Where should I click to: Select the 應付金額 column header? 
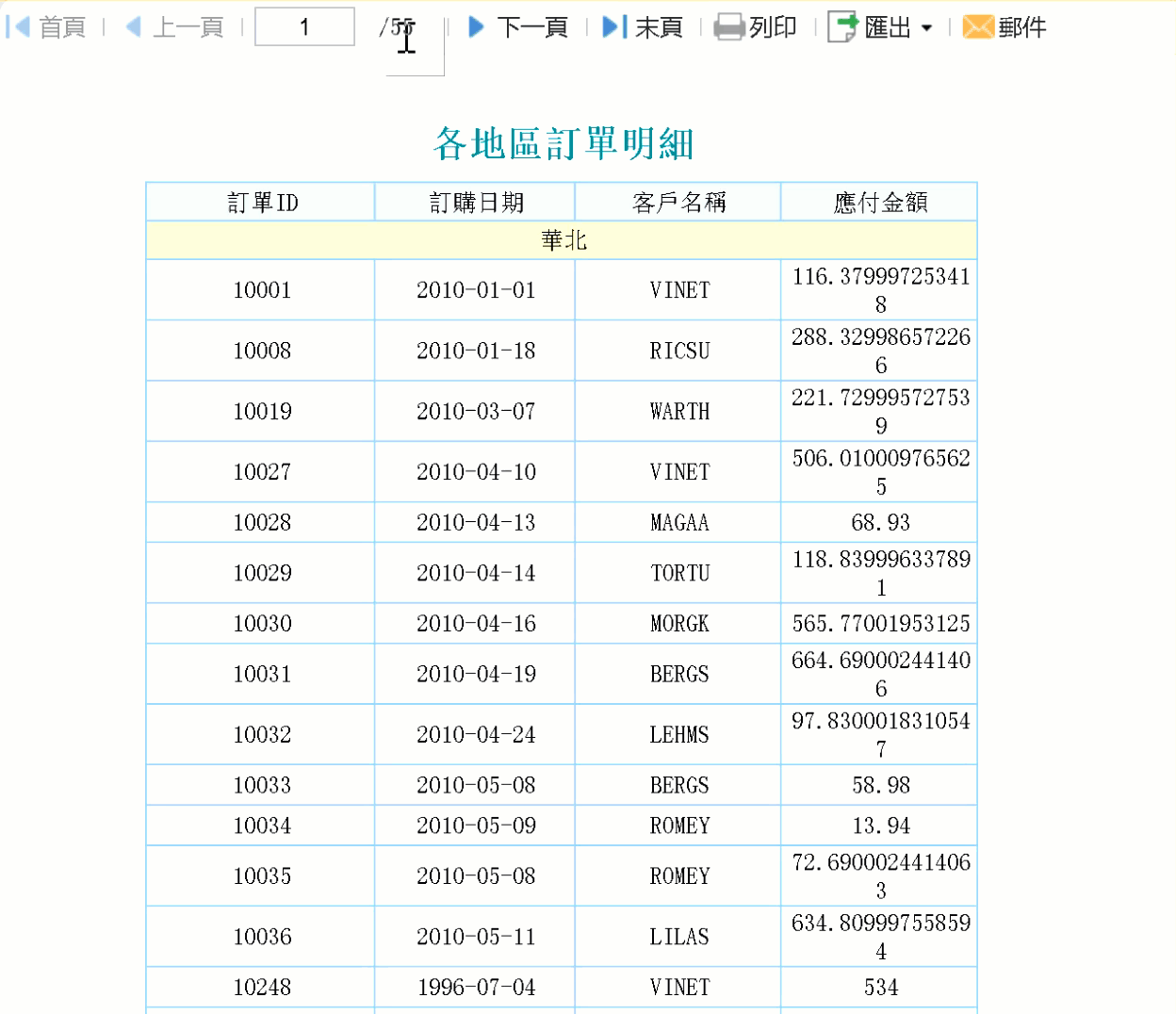point(879,202)
